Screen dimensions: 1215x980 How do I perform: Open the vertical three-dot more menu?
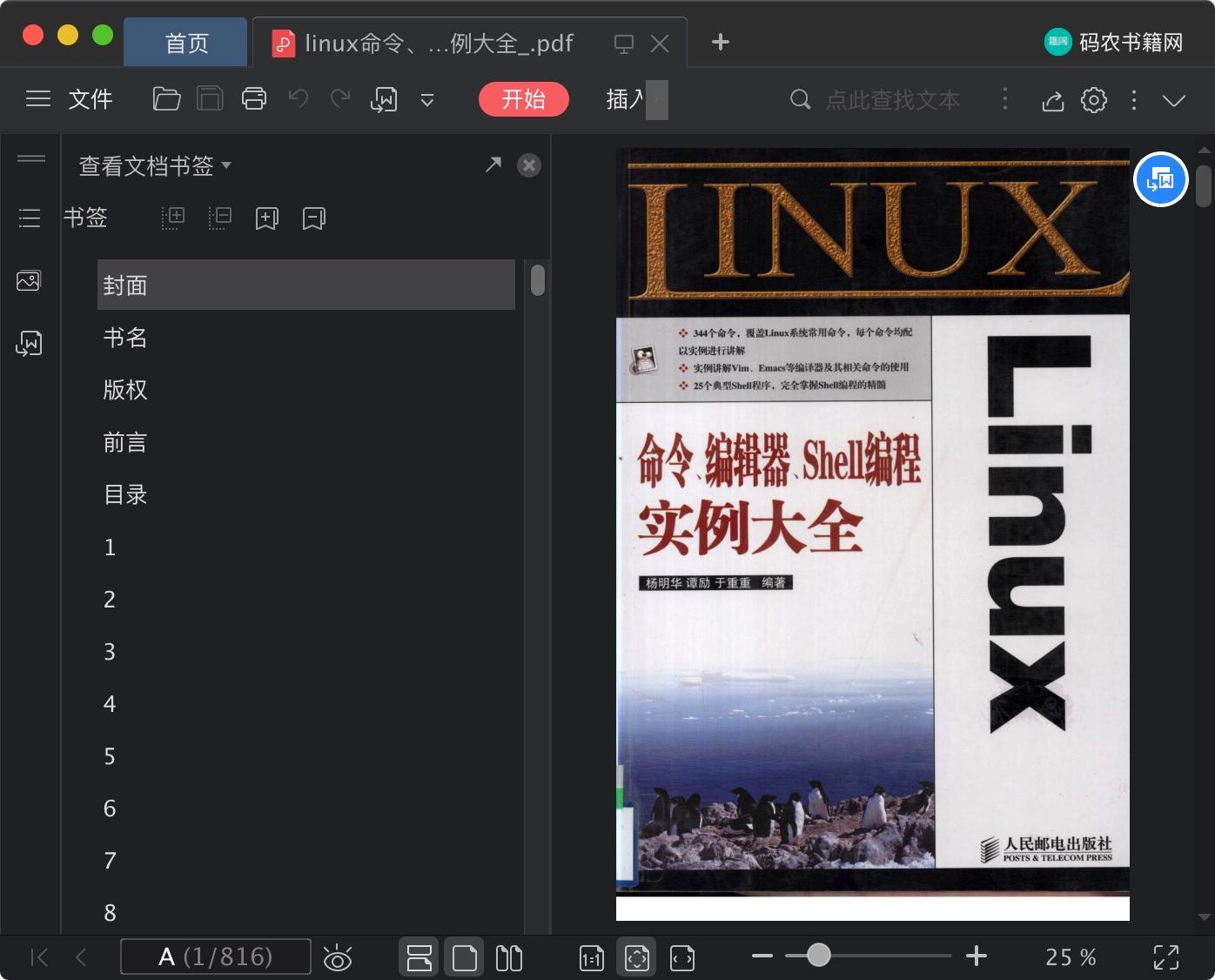coord(1134,100)
